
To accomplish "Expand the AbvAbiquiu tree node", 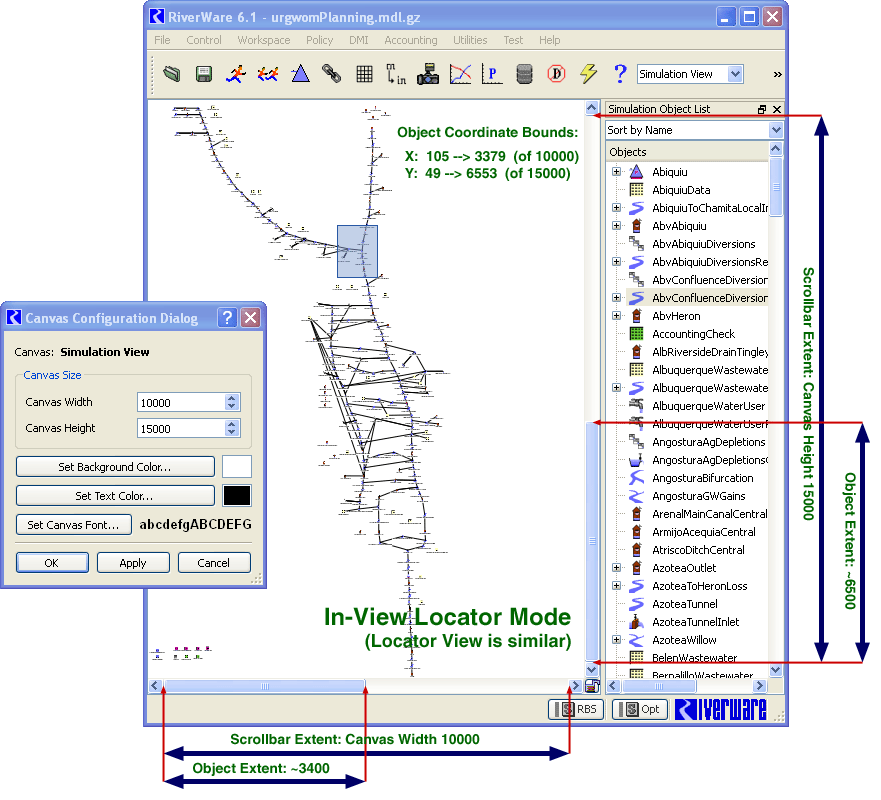I will point(616,226).
